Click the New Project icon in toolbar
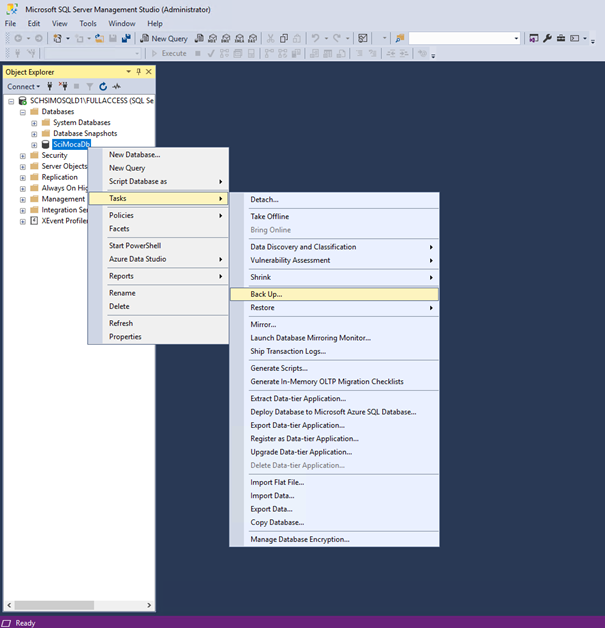 point(58,38)
